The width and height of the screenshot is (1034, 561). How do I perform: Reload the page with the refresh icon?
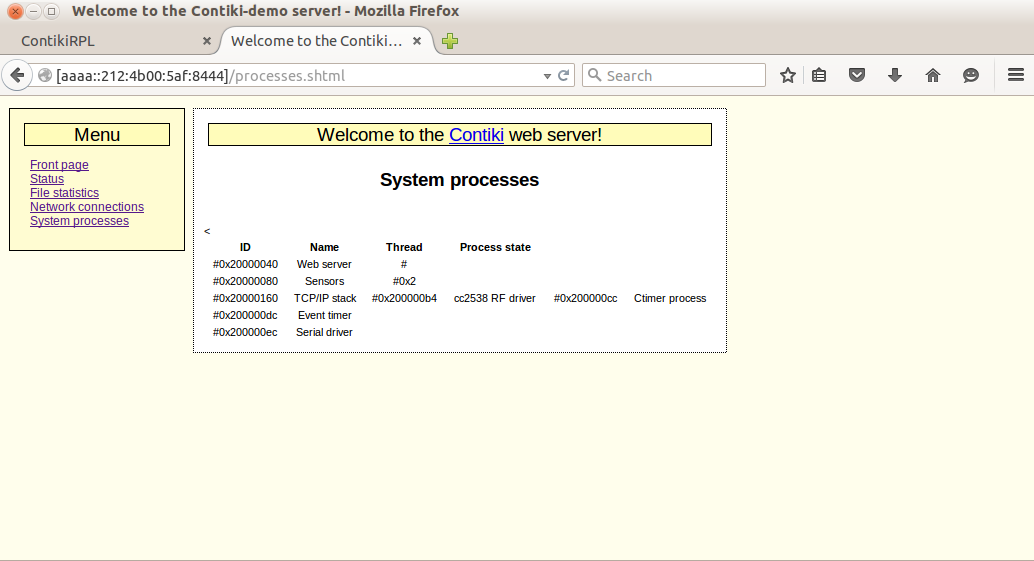coord(564,76)
